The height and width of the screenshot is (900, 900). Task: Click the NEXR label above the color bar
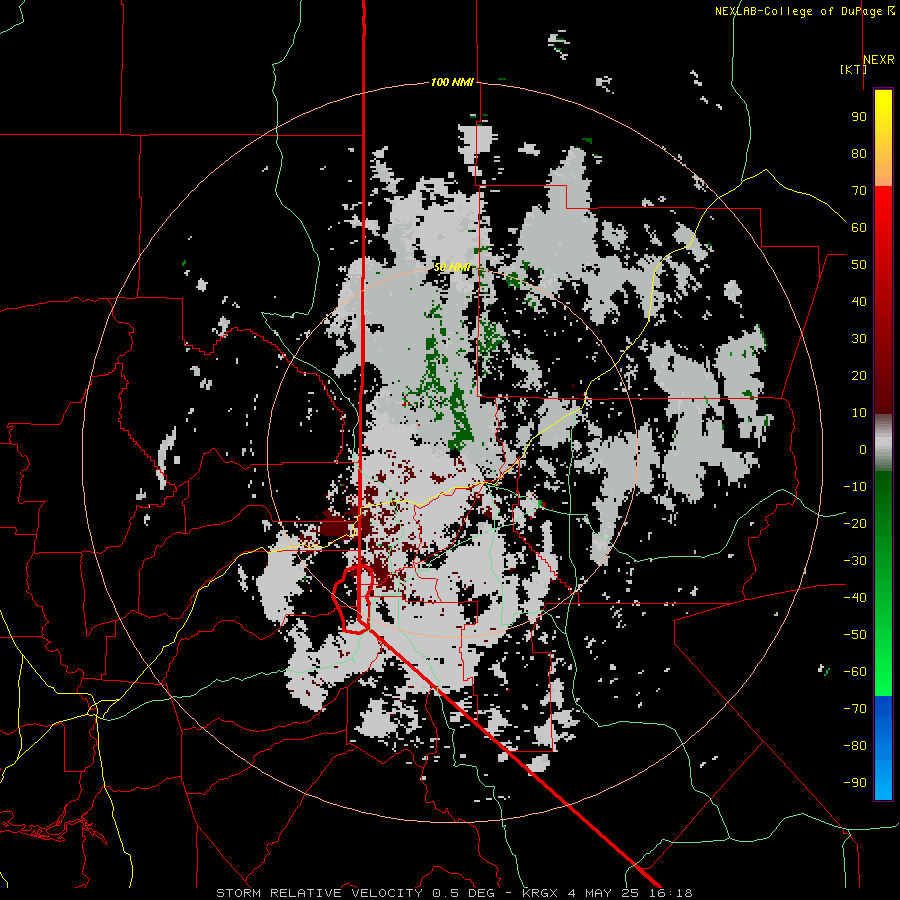coord(879,60)
